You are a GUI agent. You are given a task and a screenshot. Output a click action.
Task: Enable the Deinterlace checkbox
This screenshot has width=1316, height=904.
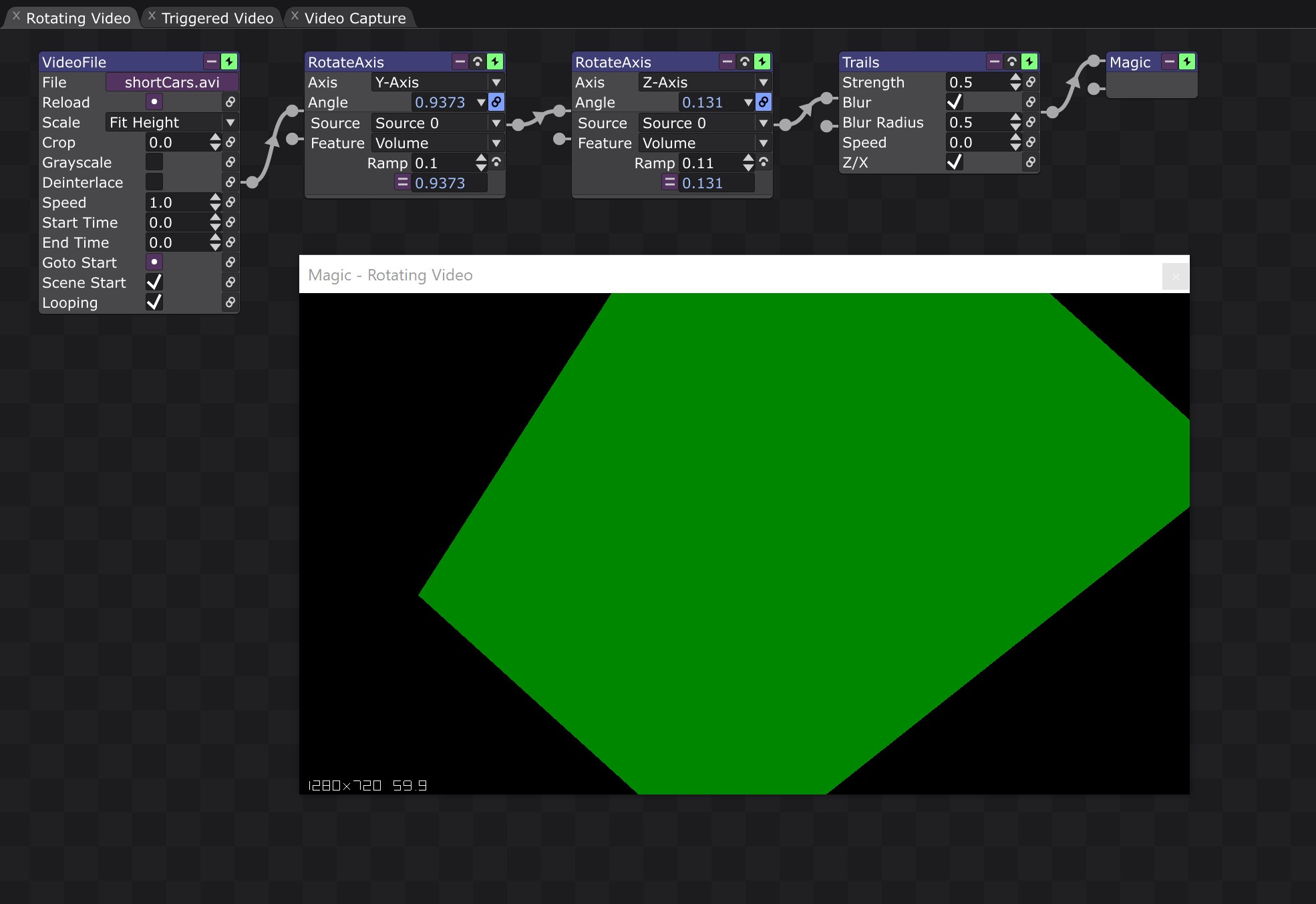tap(154, 182)
